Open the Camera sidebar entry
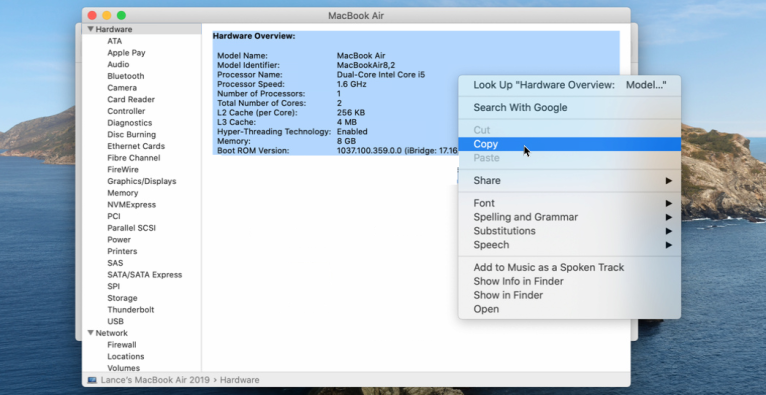This screenshot has width=766, height=395. coord(122,88)
